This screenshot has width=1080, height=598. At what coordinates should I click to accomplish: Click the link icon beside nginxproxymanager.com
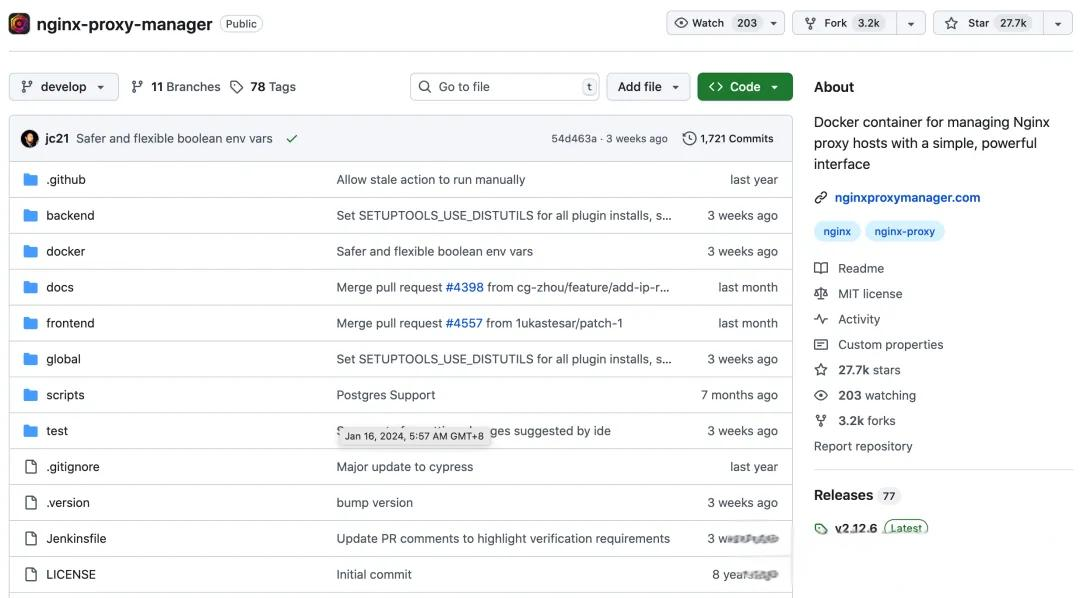(x=821, y=198)
